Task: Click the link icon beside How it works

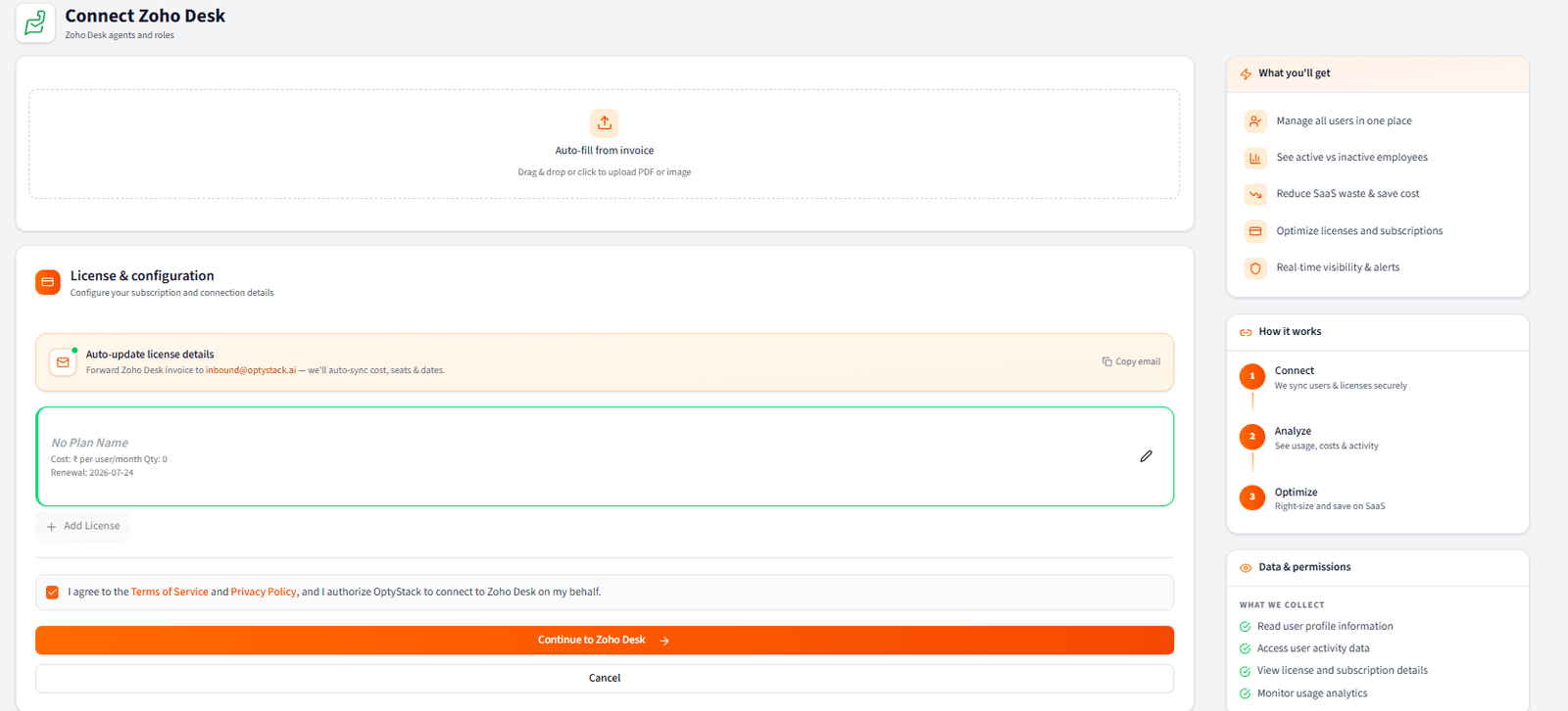Action: point(1246,332)
